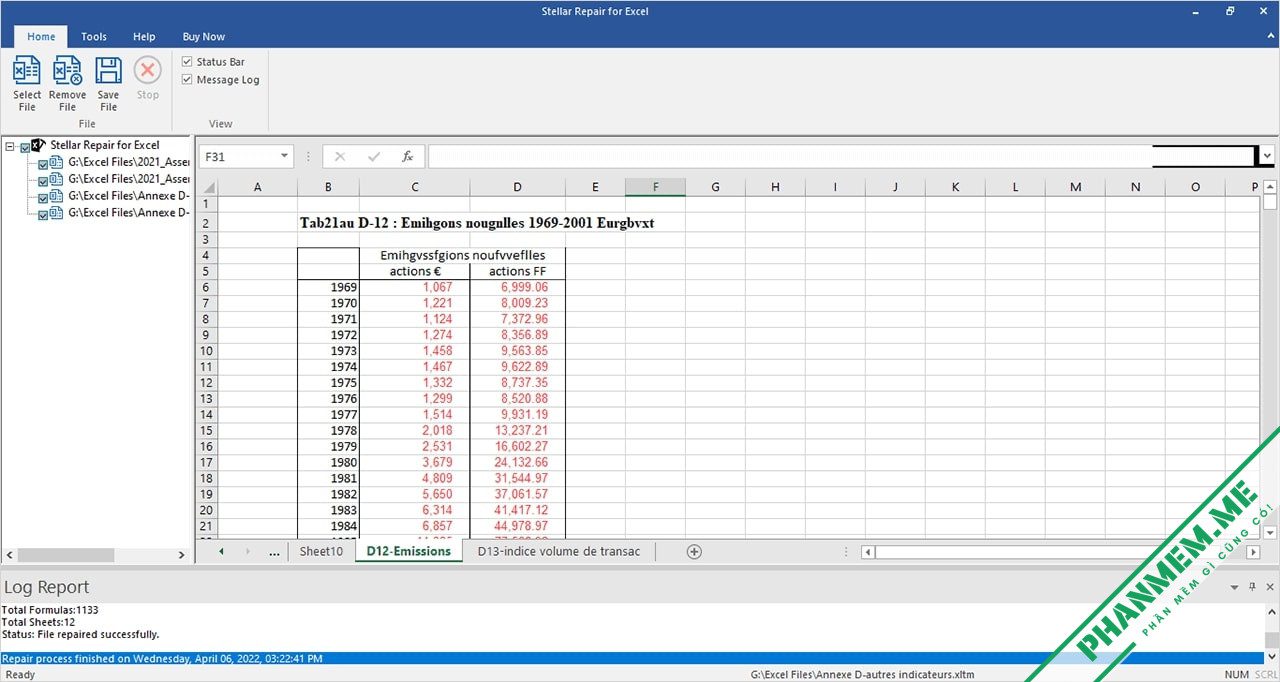Open the name box dropdown arrow
The image size is (1280, 682).
point(285,157)
